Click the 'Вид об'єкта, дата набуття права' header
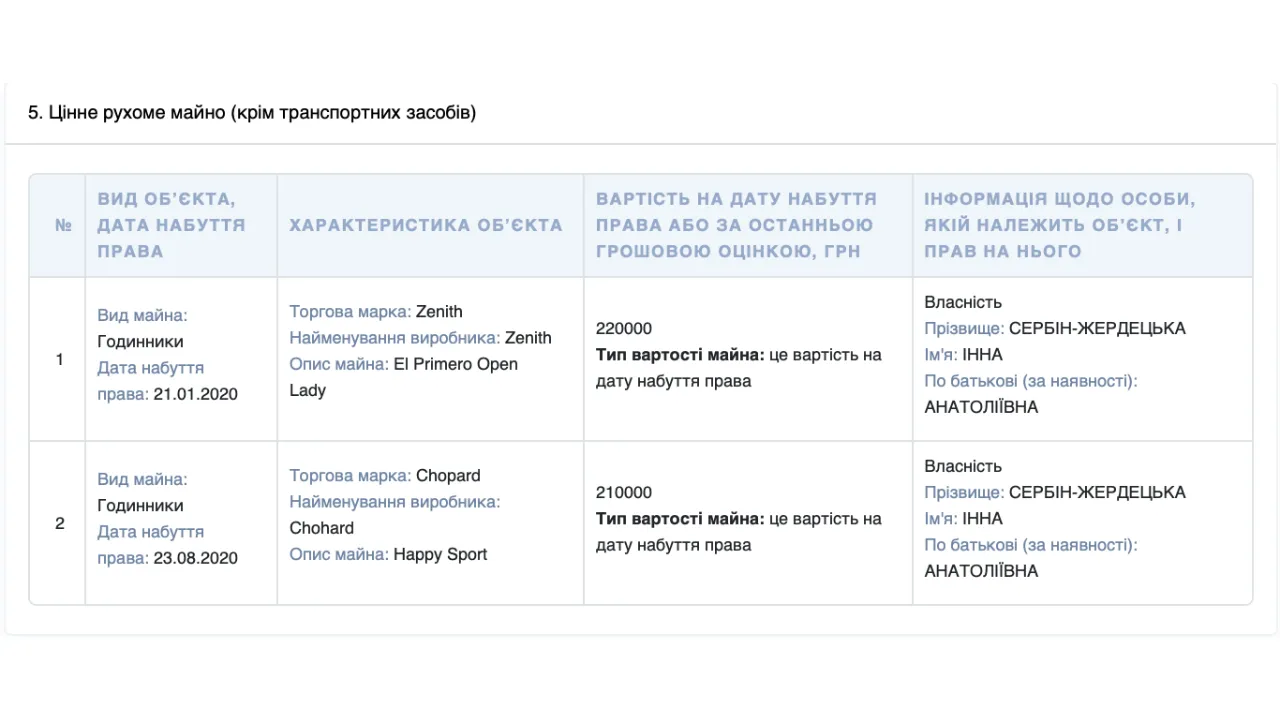Screen dimensions: 1280x720 point(171,225)
